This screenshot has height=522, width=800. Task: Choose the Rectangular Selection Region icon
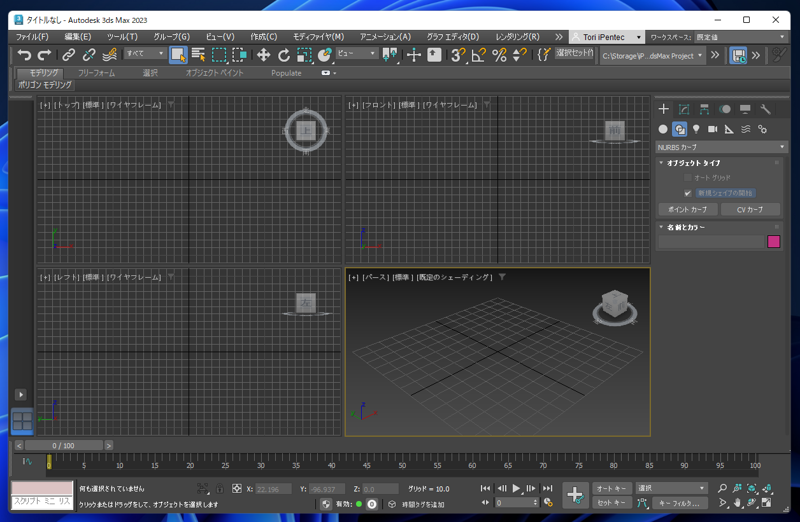(x=219, y=55)
